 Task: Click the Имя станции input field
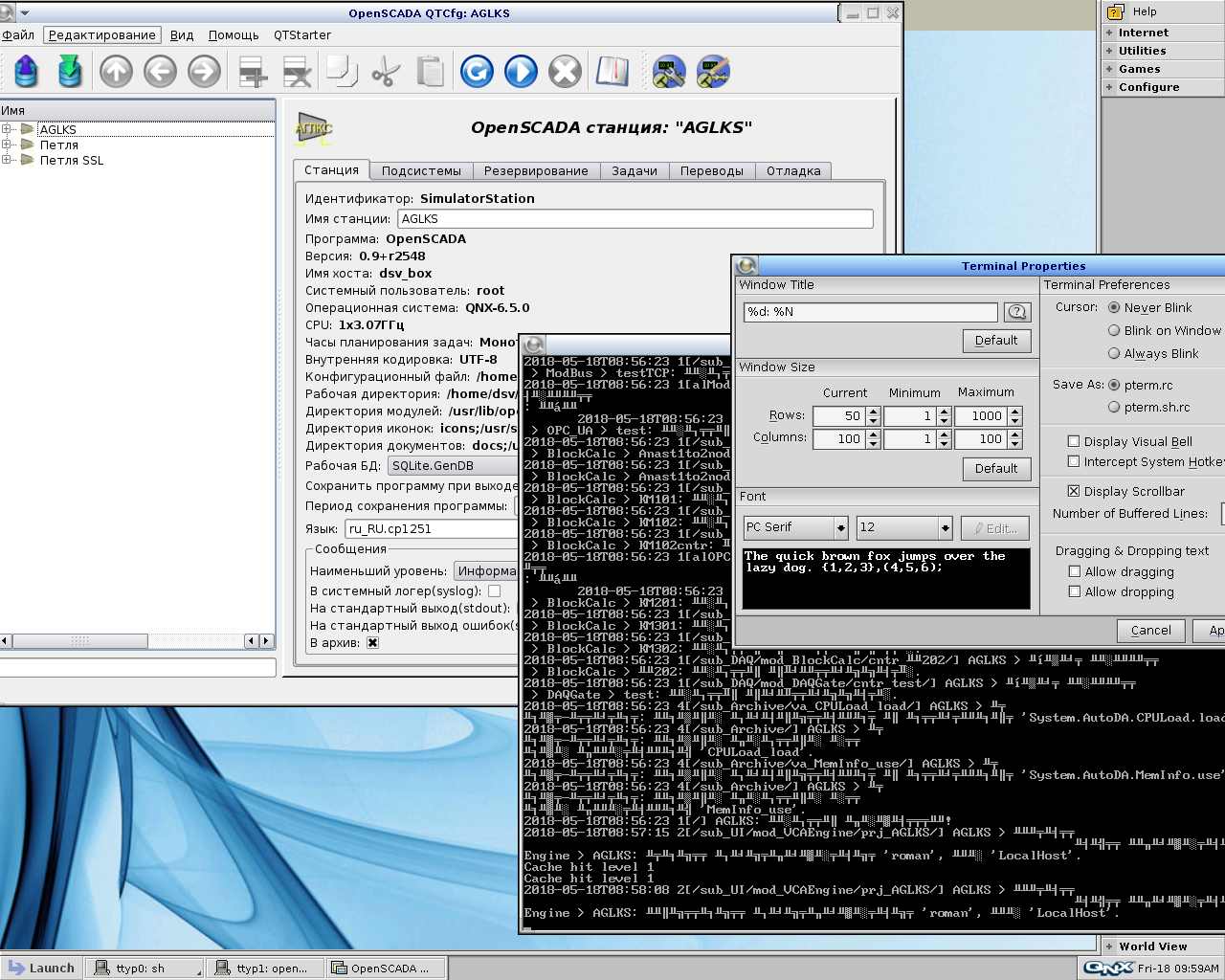(x=635, y=219)
